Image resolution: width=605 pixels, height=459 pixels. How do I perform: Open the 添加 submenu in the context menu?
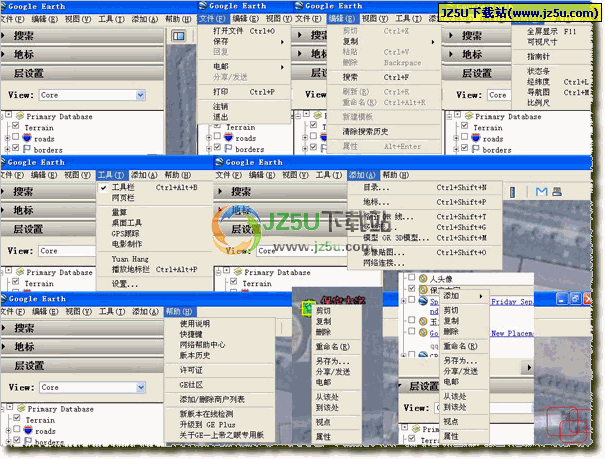tap(463, 296)
